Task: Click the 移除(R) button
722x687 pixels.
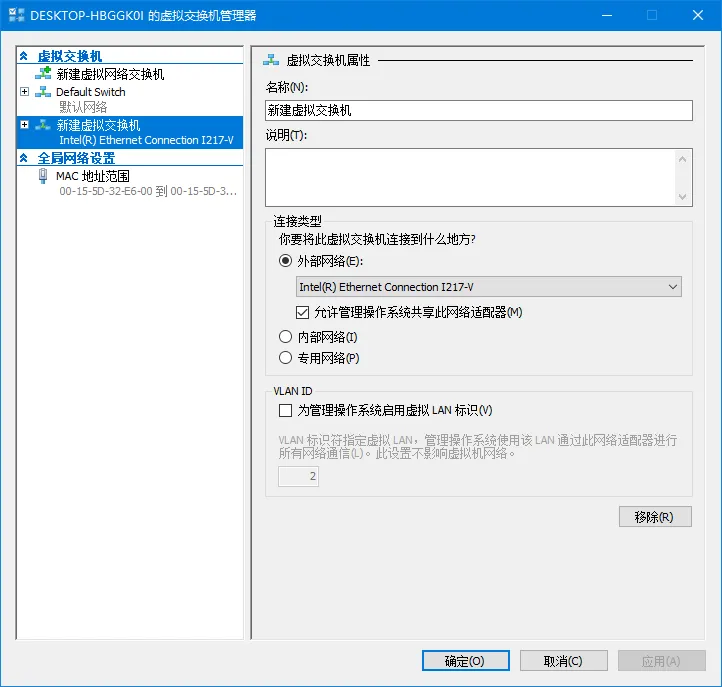Action: click(655, 517)
